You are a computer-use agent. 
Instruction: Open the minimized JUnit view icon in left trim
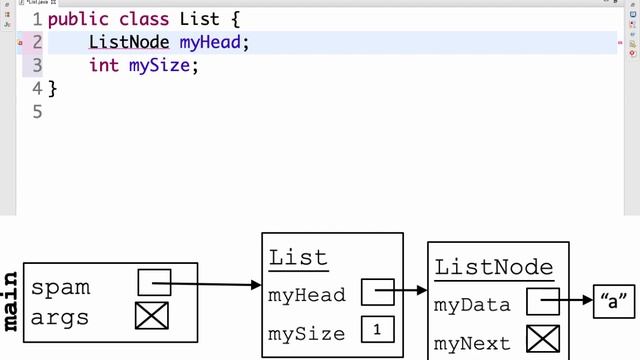[x=7, y=24]
